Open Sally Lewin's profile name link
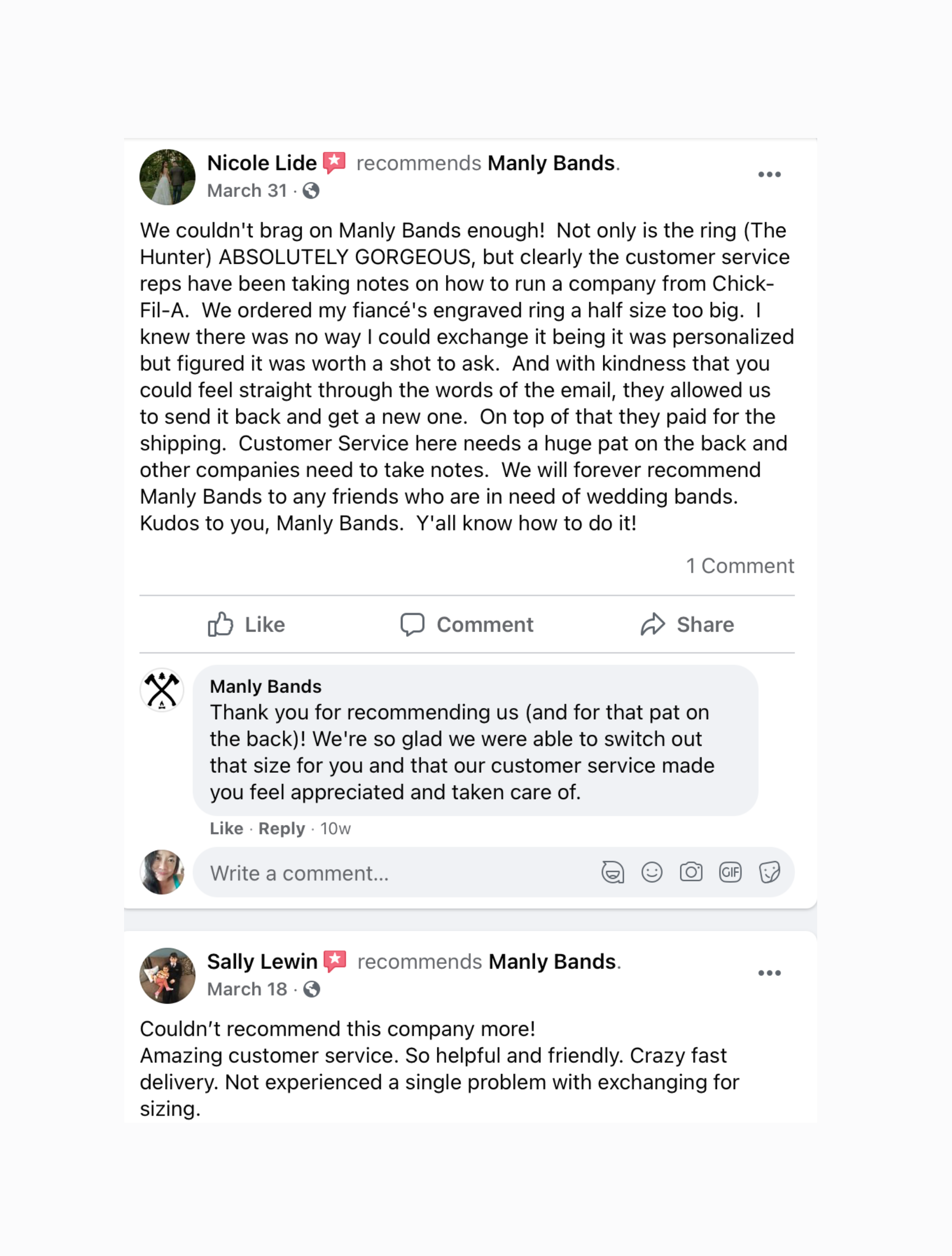 click(x=262, y=961)
